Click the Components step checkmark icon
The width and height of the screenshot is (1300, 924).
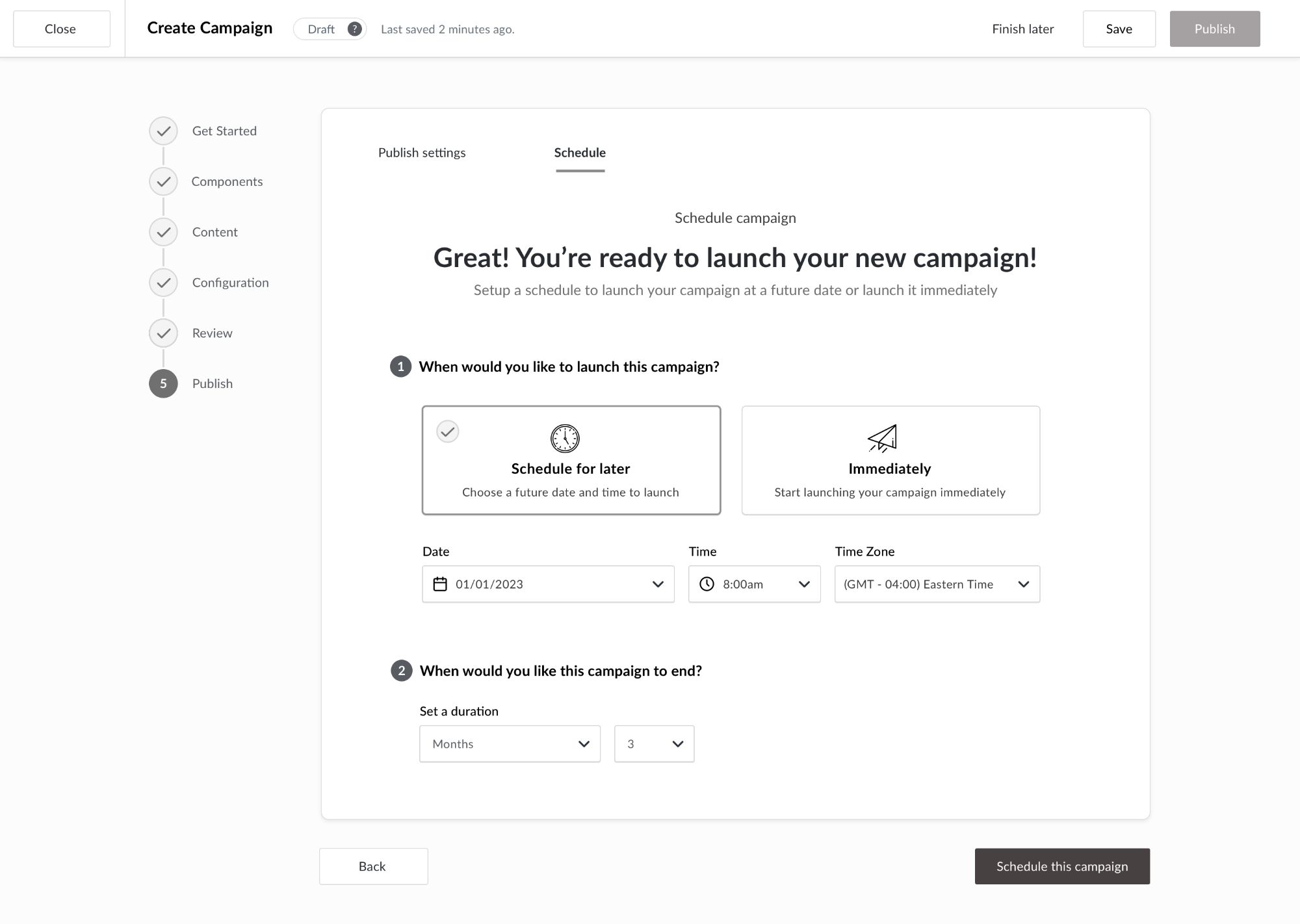tap(163, 182)
